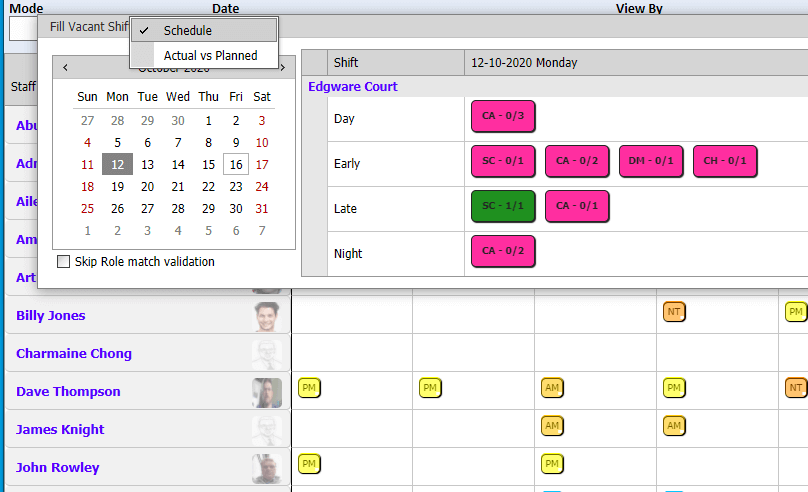808x492 pixels.
Task: Select October 16 in calendar
Action: click(236, 164)
